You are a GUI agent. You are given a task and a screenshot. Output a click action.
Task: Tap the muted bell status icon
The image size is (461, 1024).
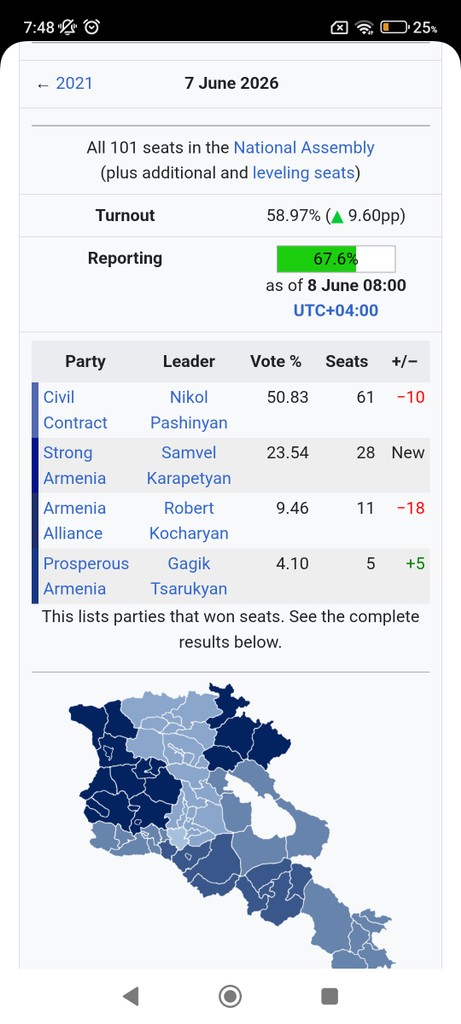67,27
